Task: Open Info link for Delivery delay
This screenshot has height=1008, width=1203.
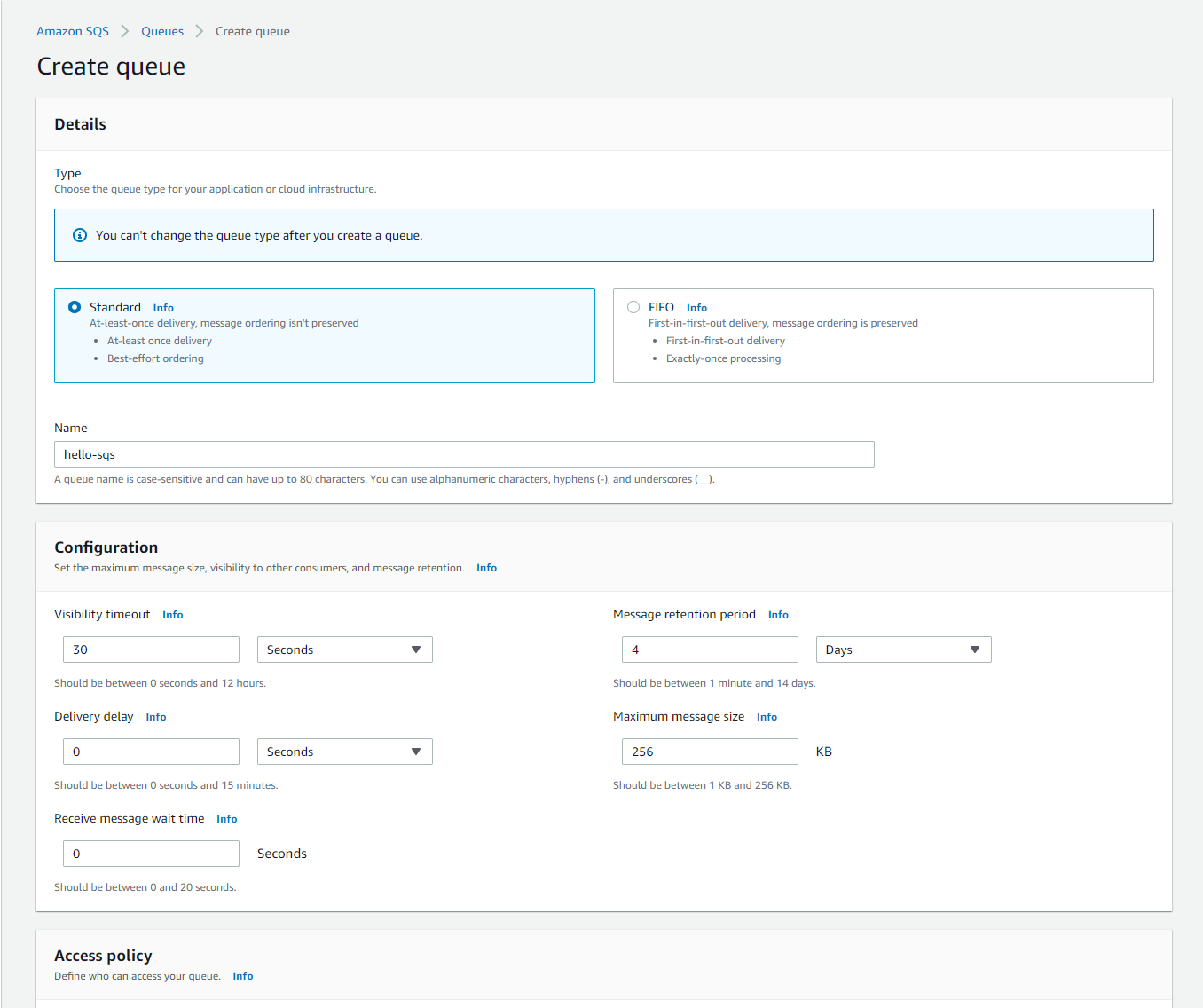Action: click(x=156, y=717)
